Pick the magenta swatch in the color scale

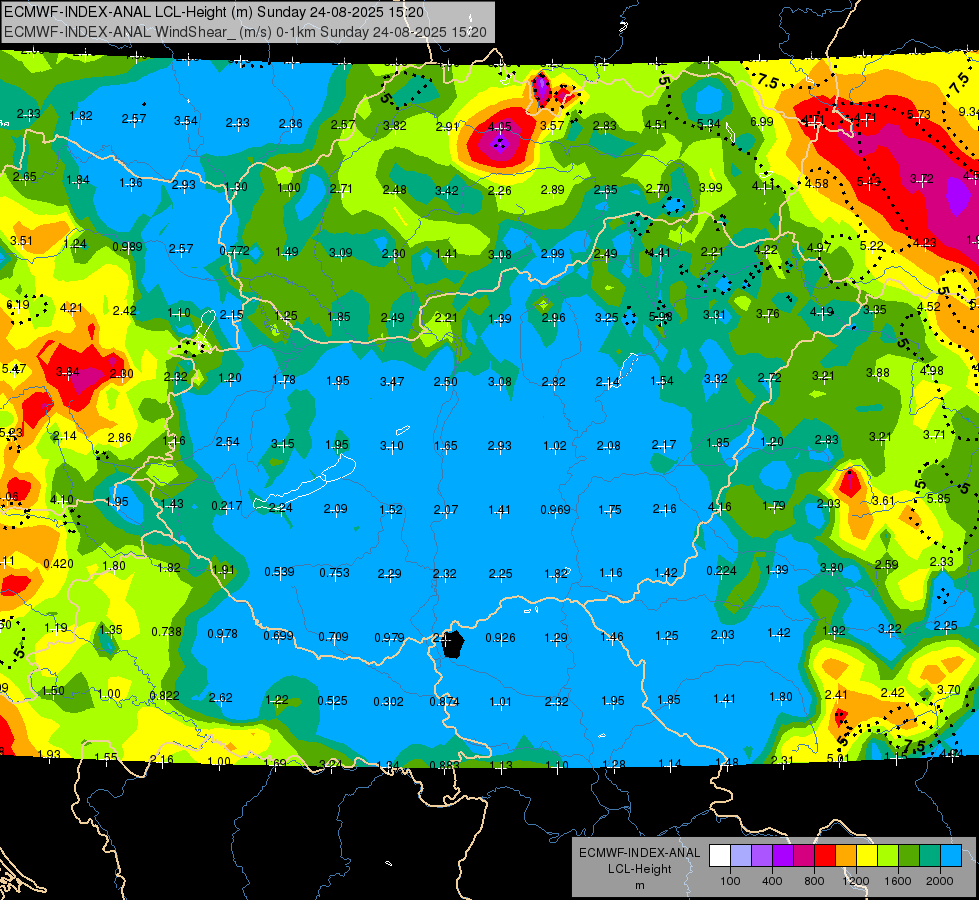click(804, 855)
